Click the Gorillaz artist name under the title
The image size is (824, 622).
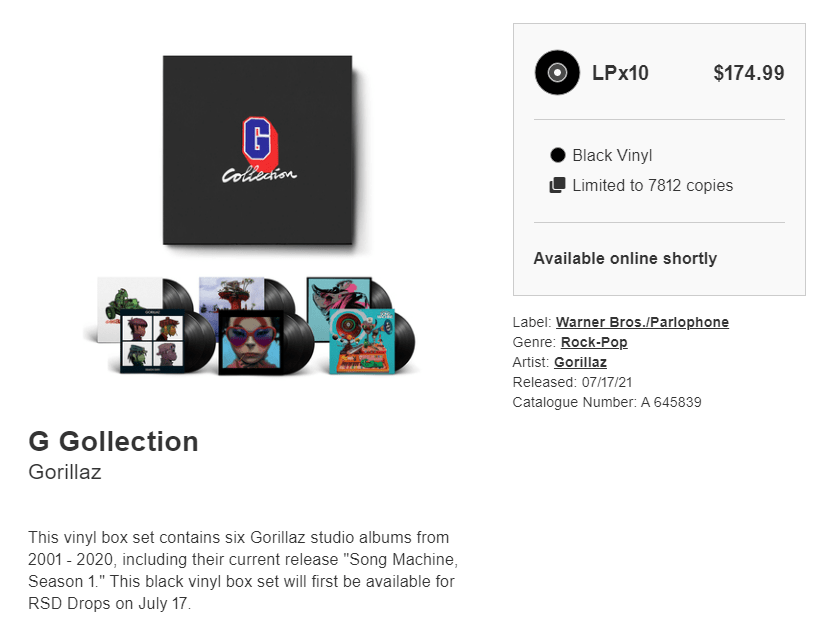click(x=65, y=472)
